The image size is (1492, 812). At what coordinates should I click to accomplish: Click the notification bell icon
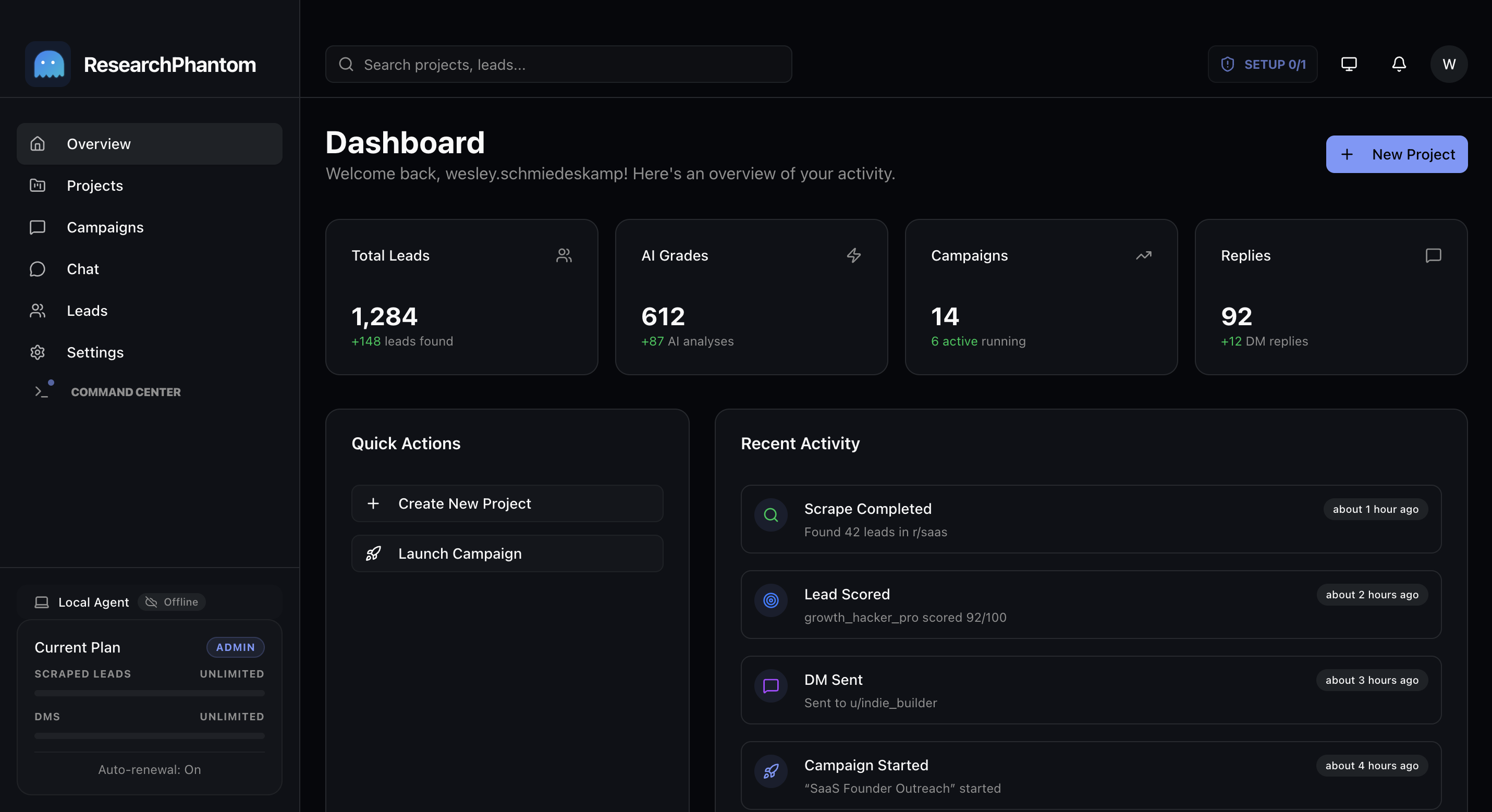(1399, 64)
